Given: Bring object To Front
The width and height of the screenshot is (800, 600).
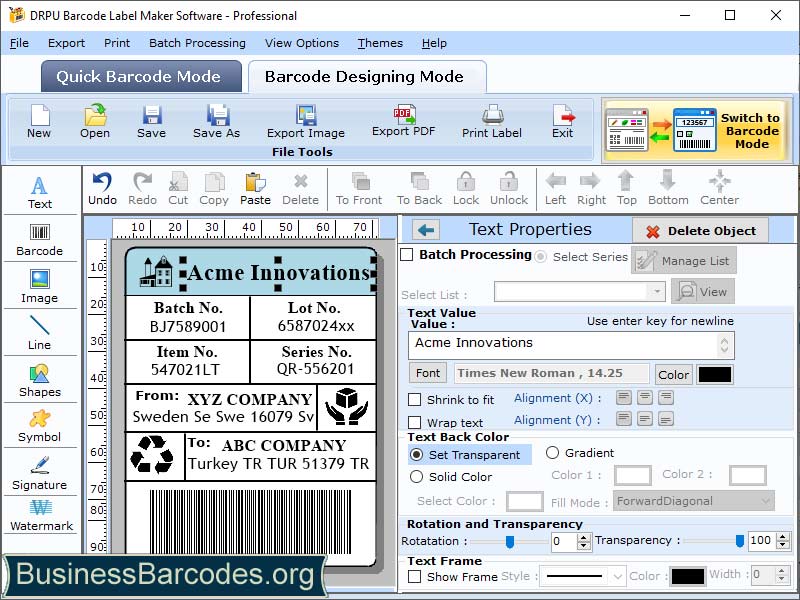Looking at the screenshot, I should [359, 189].
